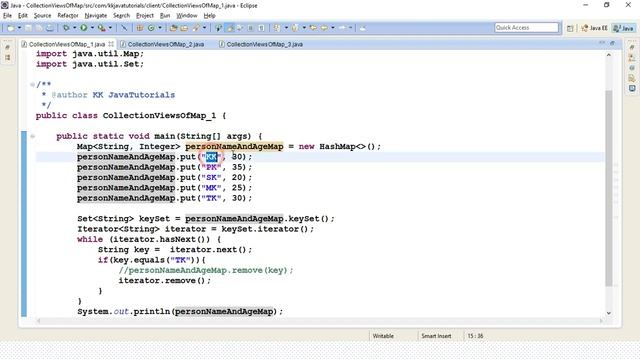This screenshot has height=360, width=640.
Task: Click the '15 : 36' cursor position indicator
Action: pyautogui.click(x=475, y=336)
